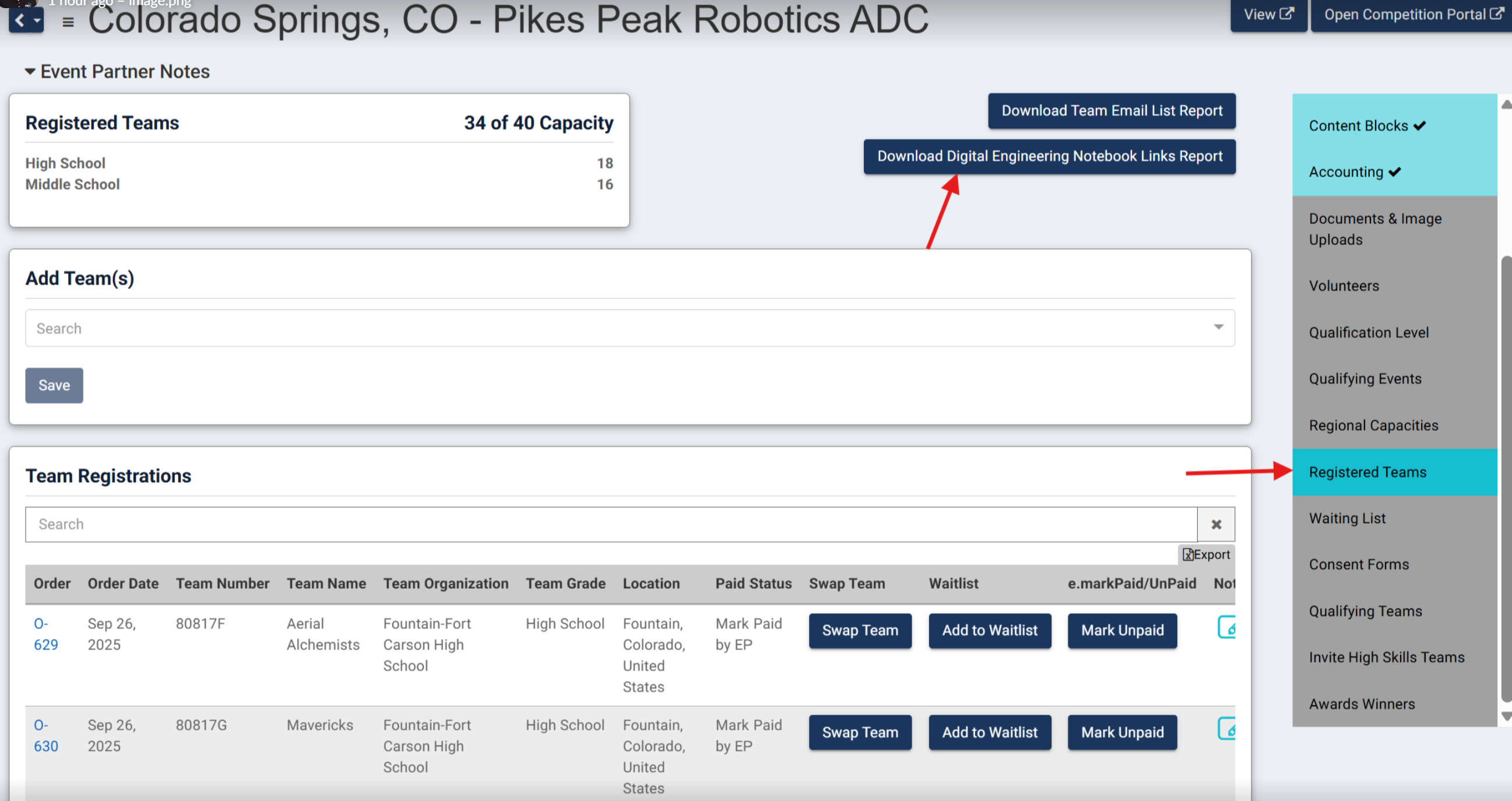
Task: Add Mavericks team to waitlist
Action: click(990, 732)
